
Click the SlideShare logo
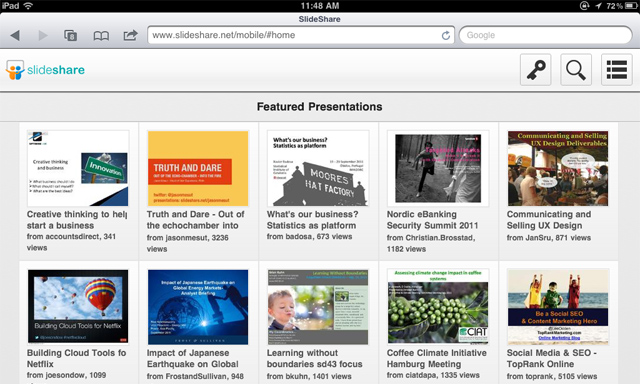(x=45, y=70)
